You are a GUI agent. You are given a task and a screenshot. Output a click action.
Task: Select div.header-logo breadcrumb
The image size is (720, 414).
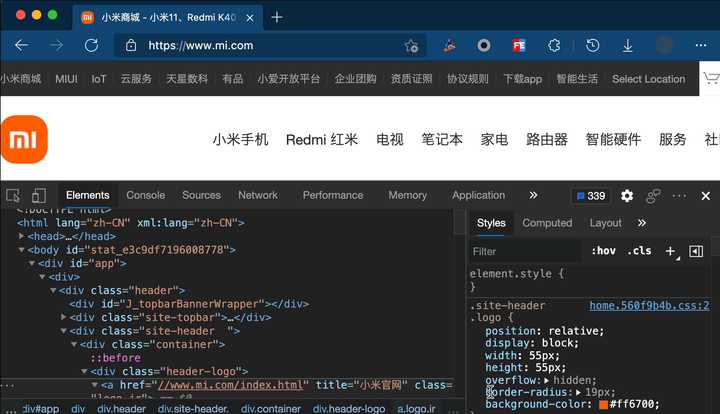tap(349, 408)
